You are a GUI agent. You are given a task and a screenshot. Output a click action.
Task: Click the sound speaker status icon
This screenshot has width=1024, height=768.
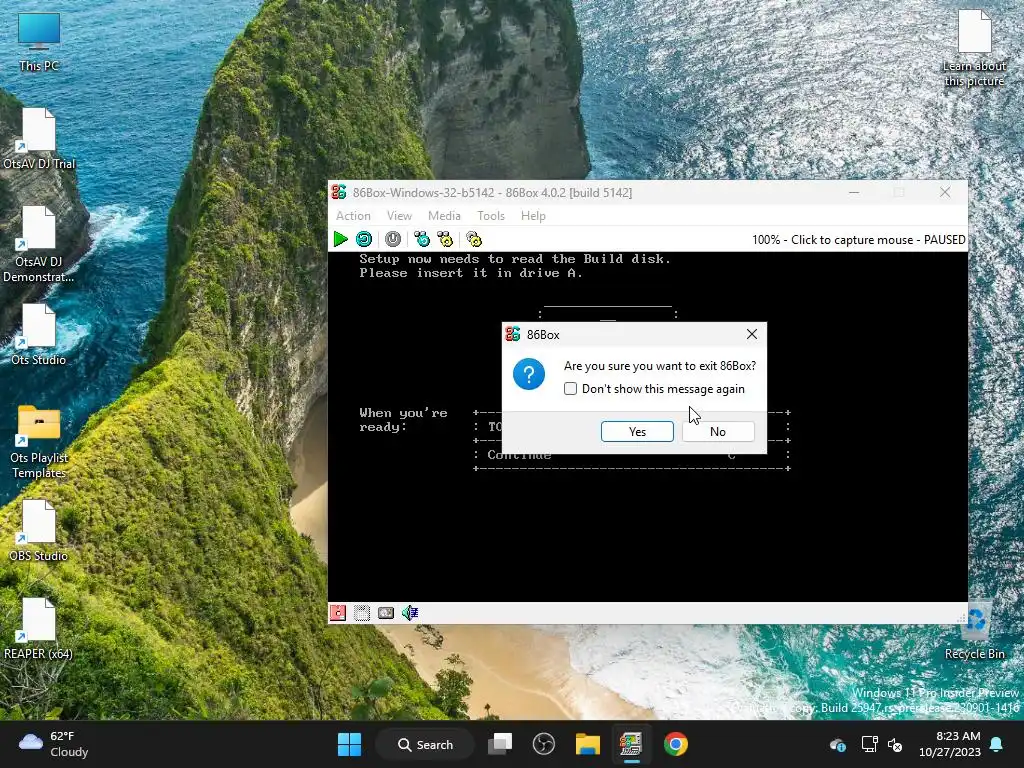coord(410,613)
